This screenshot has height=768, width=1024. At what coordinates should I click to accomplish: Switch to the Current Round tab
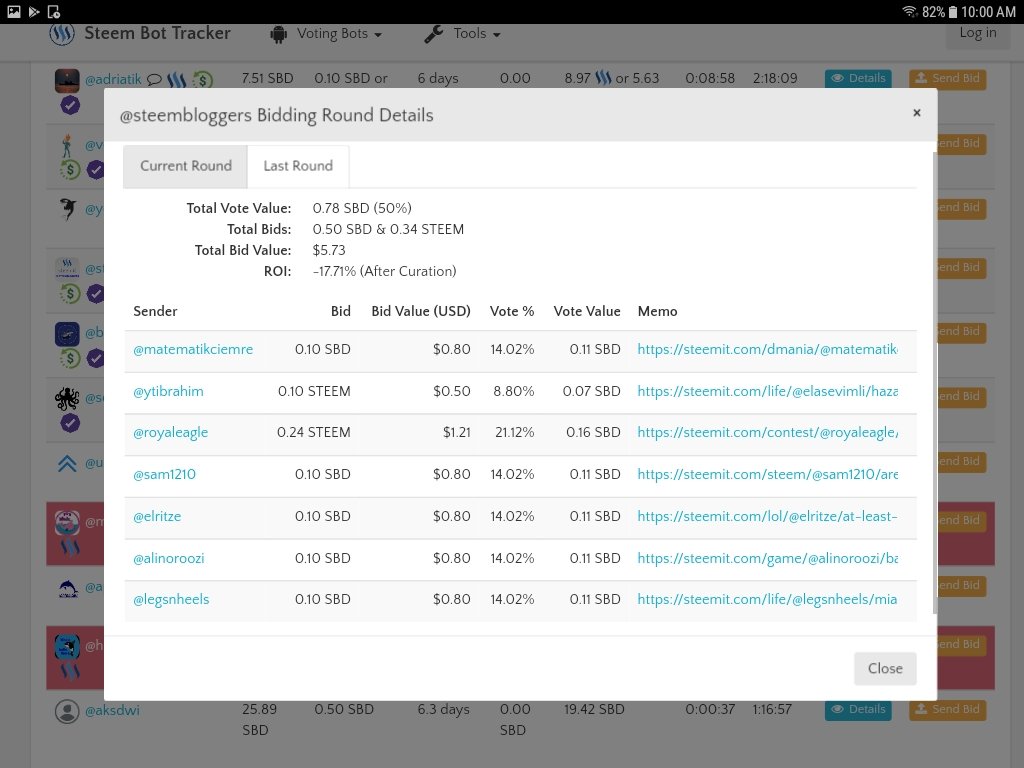(185, 166)
